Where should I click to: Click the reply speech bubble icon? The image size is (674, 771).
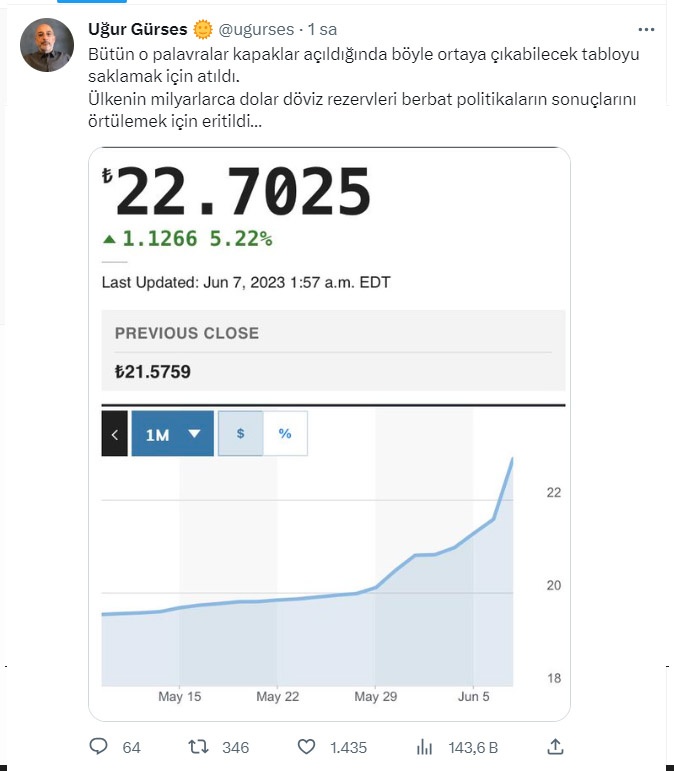tap(98, 747)
